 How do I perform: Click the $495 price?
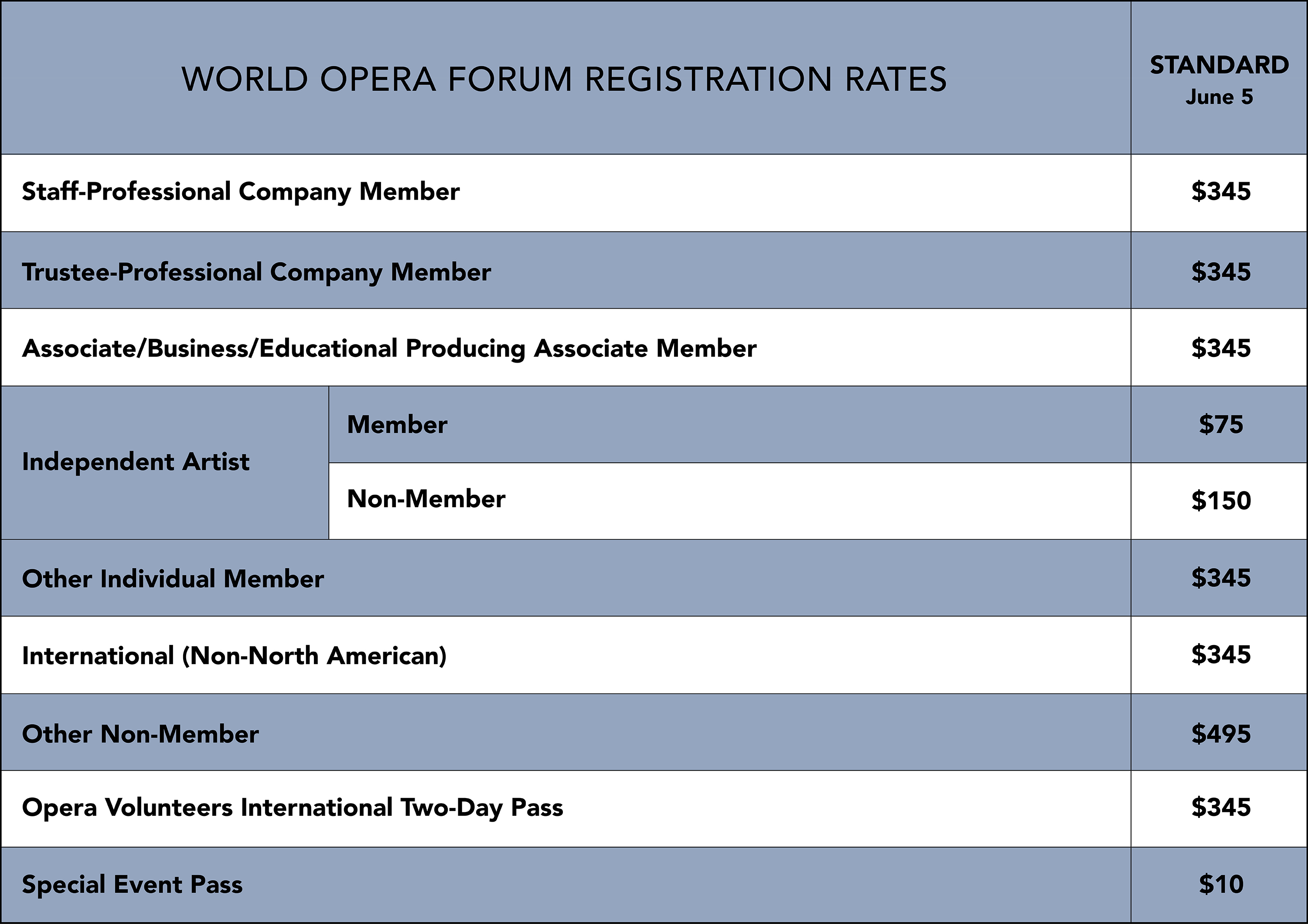(1221, 734)
